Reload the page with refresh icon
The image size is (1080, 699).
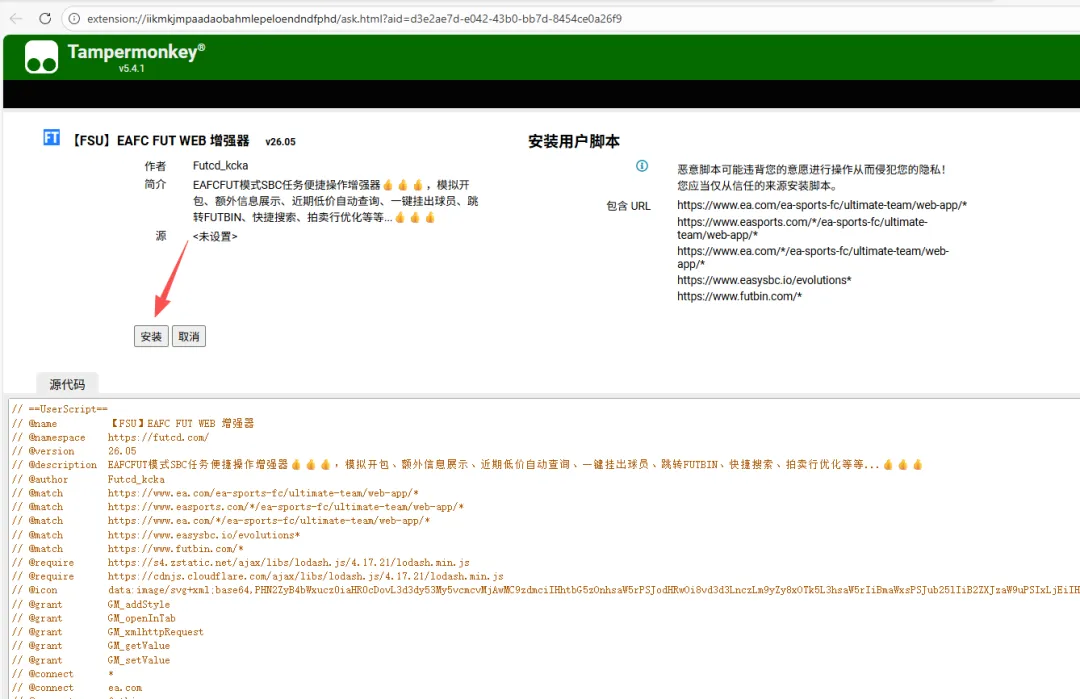(x=45, y=19)
